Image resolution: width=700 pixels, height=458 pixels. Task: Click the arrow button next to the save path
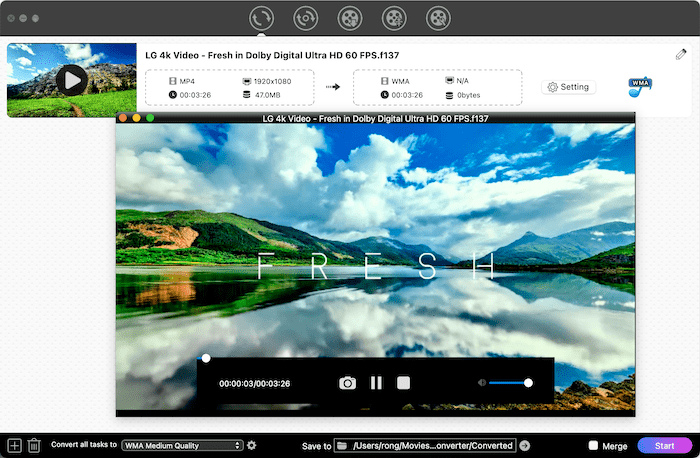(525, 445)
